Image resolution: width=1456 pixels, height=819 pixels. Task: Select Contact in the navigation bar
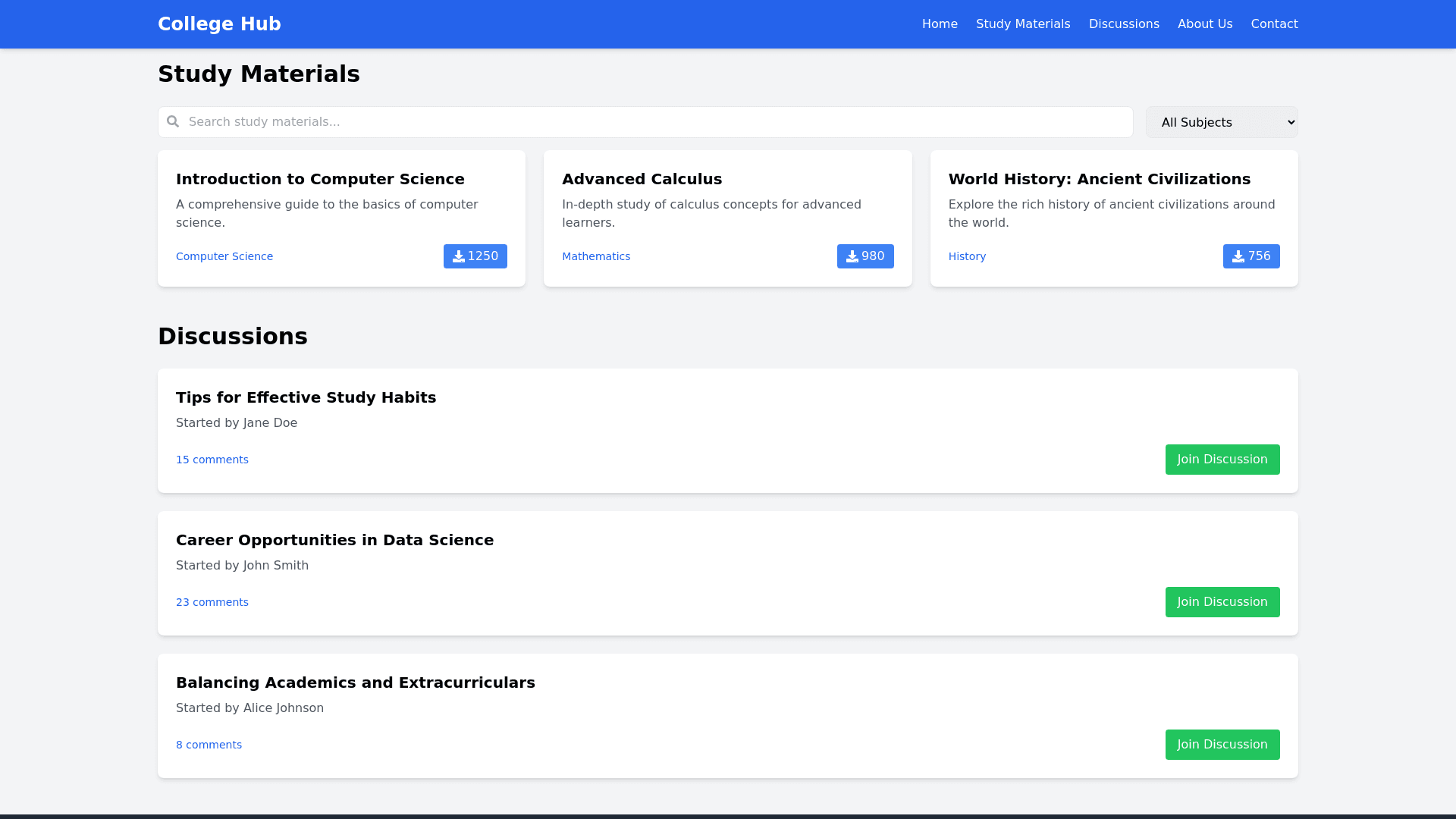pos(1273,24)
